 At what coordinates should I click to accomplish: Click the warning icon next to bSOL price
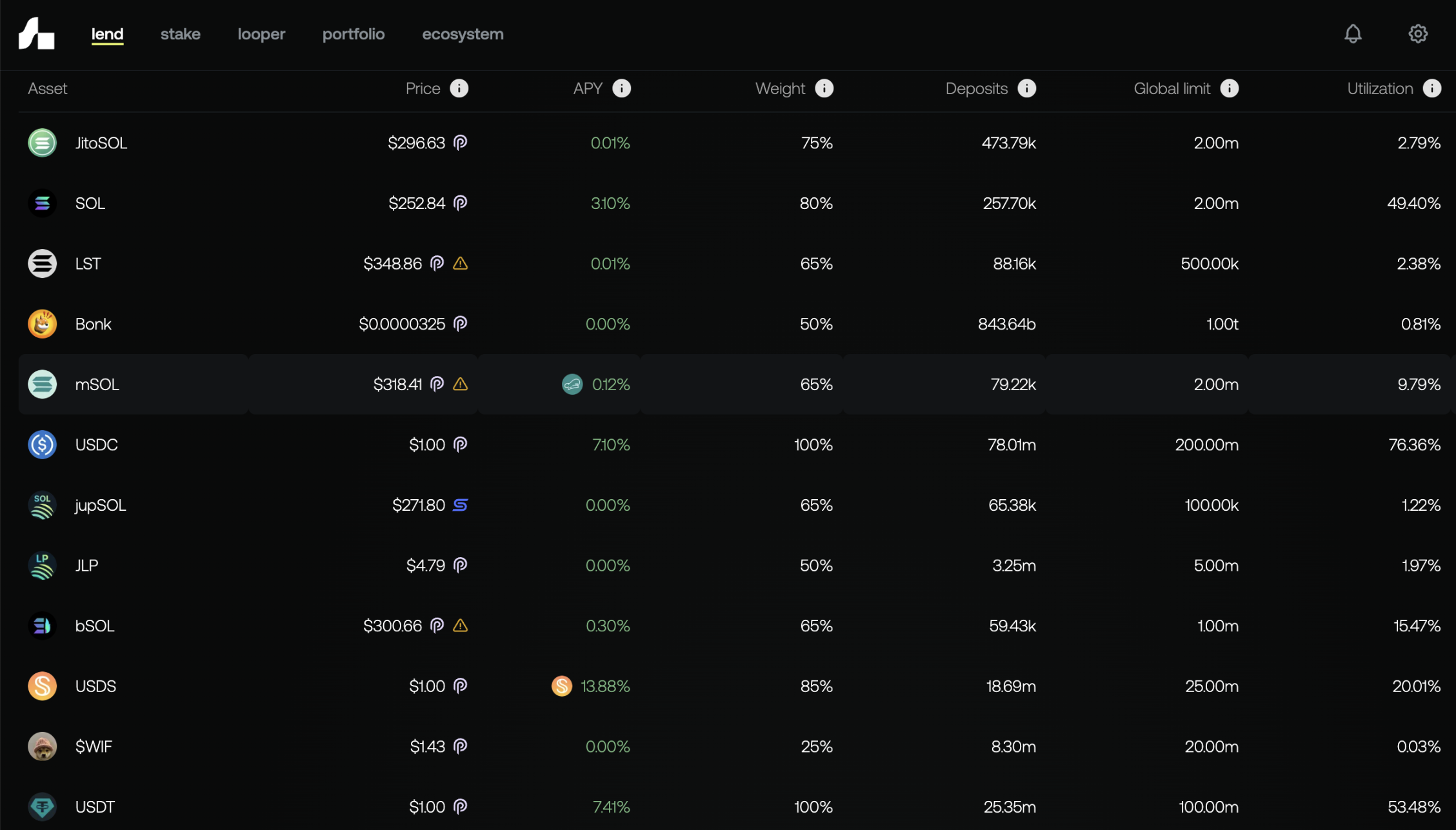click(x=460, y=626)
